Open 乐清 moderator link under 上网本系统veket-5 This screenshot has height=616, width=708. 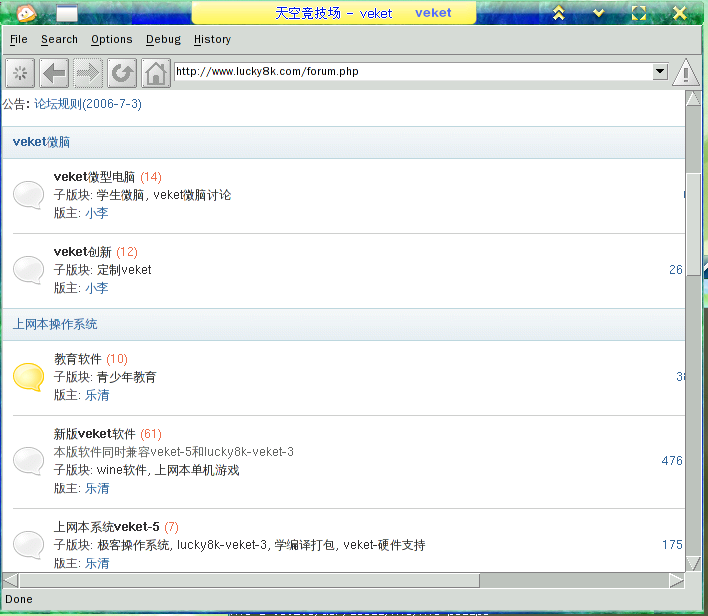coord(97,563)
